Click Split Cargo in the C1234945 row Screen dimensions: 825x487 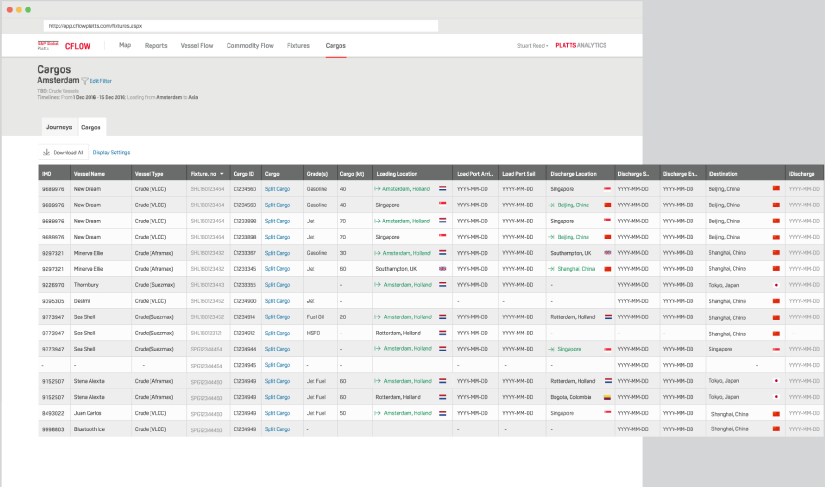coord(277,365)
